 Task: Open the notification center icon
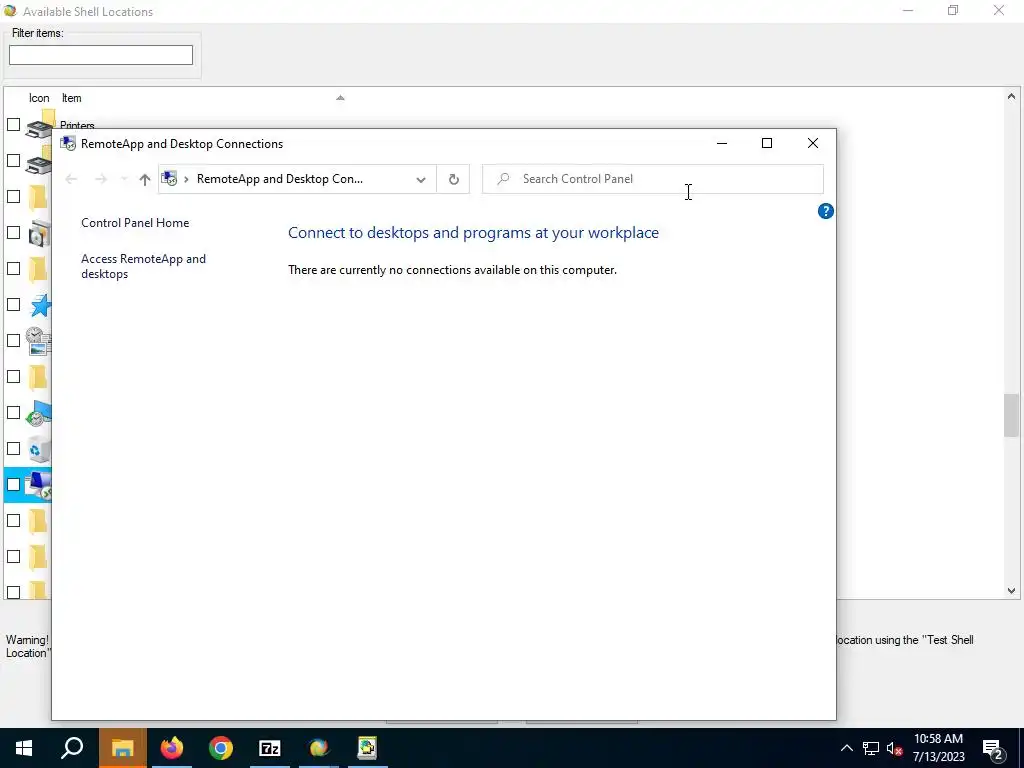click(x=993, y=749)
